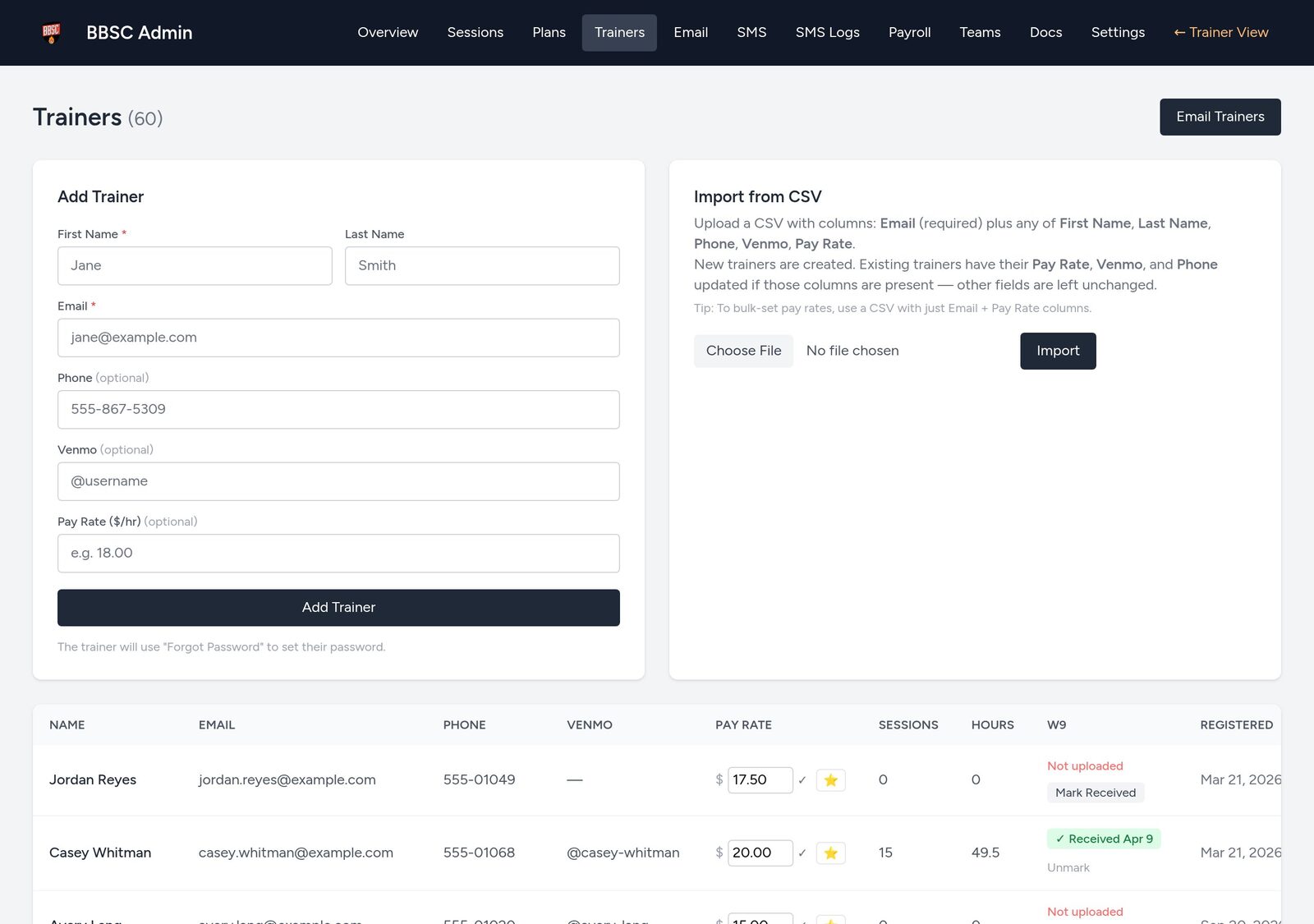Viewport: 1314px width, 924px height.
Task: Navigate to SMS page
Action: coord(751,33)
